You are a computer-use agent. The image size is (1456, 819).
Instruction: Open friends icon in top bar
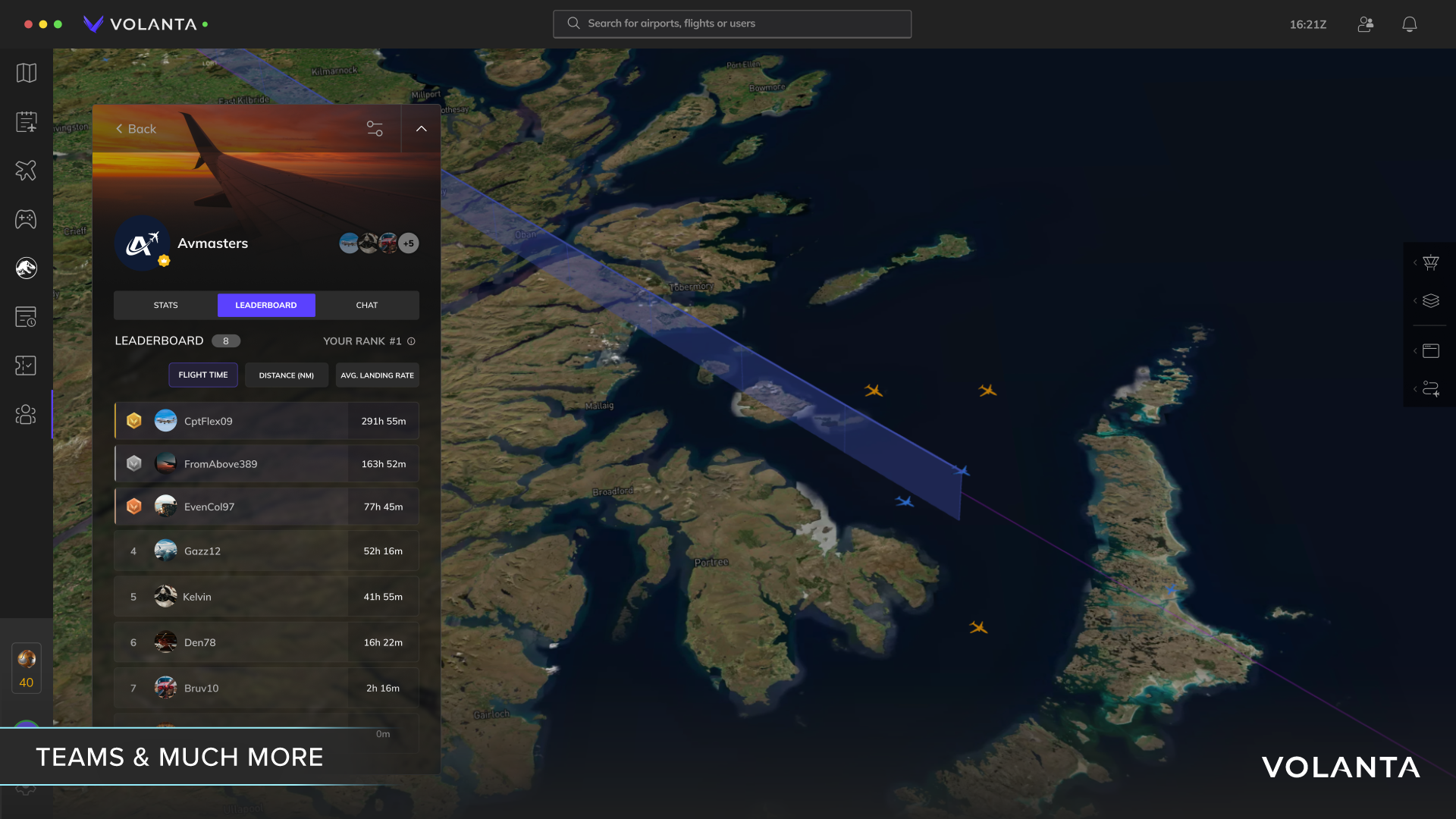pos(1366,24)
